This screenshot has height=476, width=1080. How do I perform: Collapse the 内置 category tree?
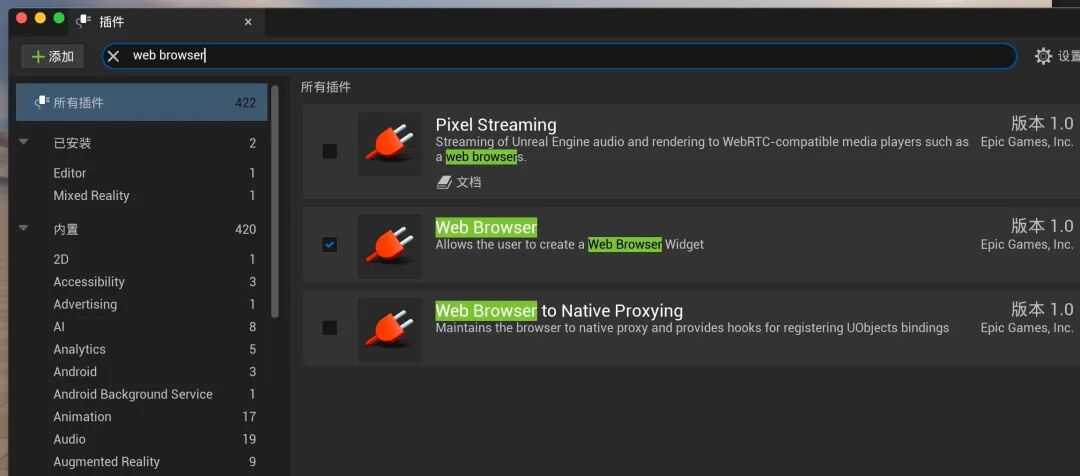tap(24, 229)
